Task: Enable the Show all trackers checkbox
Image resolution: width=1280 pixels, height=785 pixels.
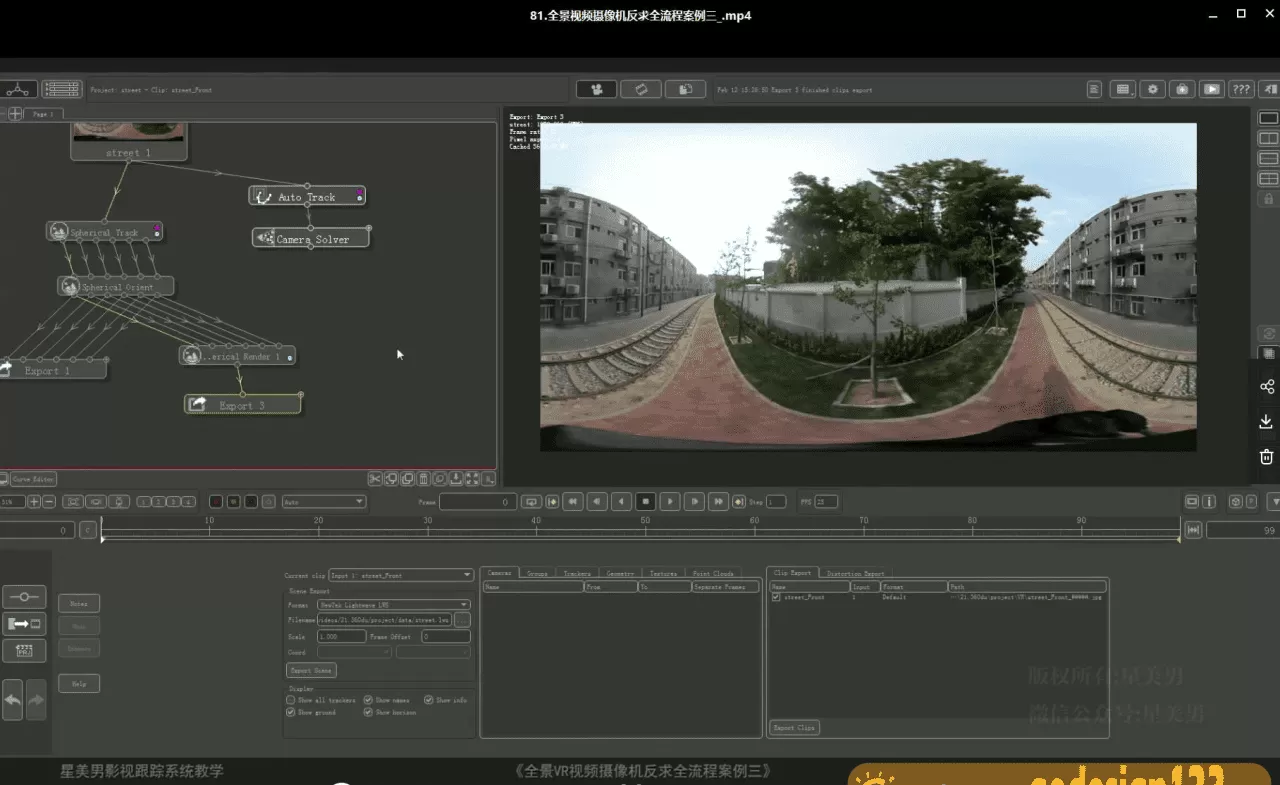Action: coord(291,700)
